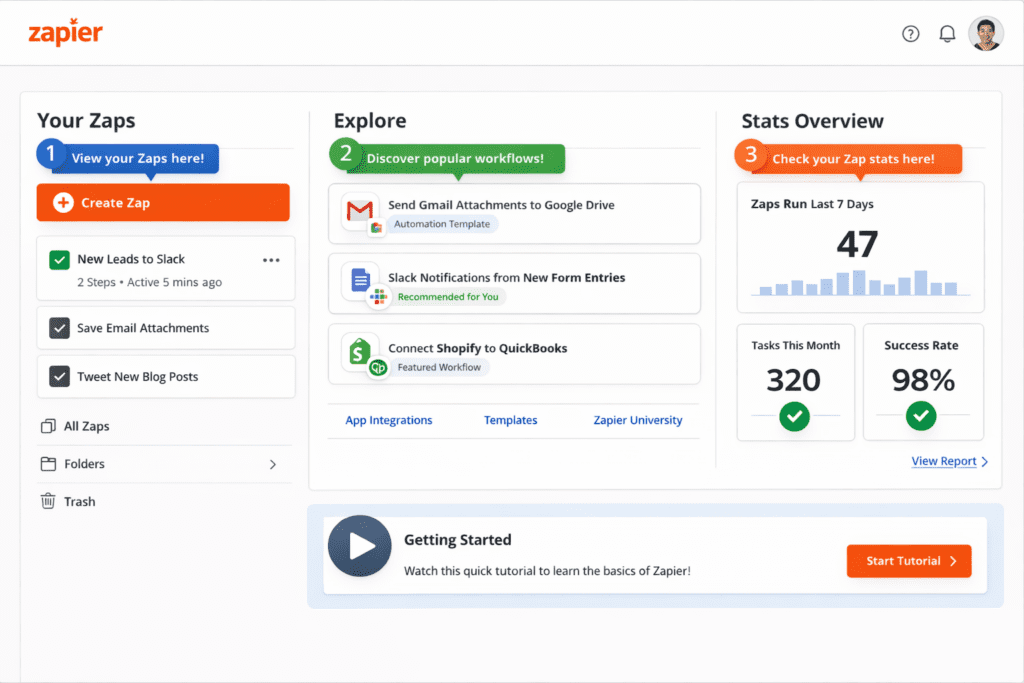Screen dimensions: 1024x683
Task: Click the Trash can icon
Action: pyautogui.click(x=48, y=501)
